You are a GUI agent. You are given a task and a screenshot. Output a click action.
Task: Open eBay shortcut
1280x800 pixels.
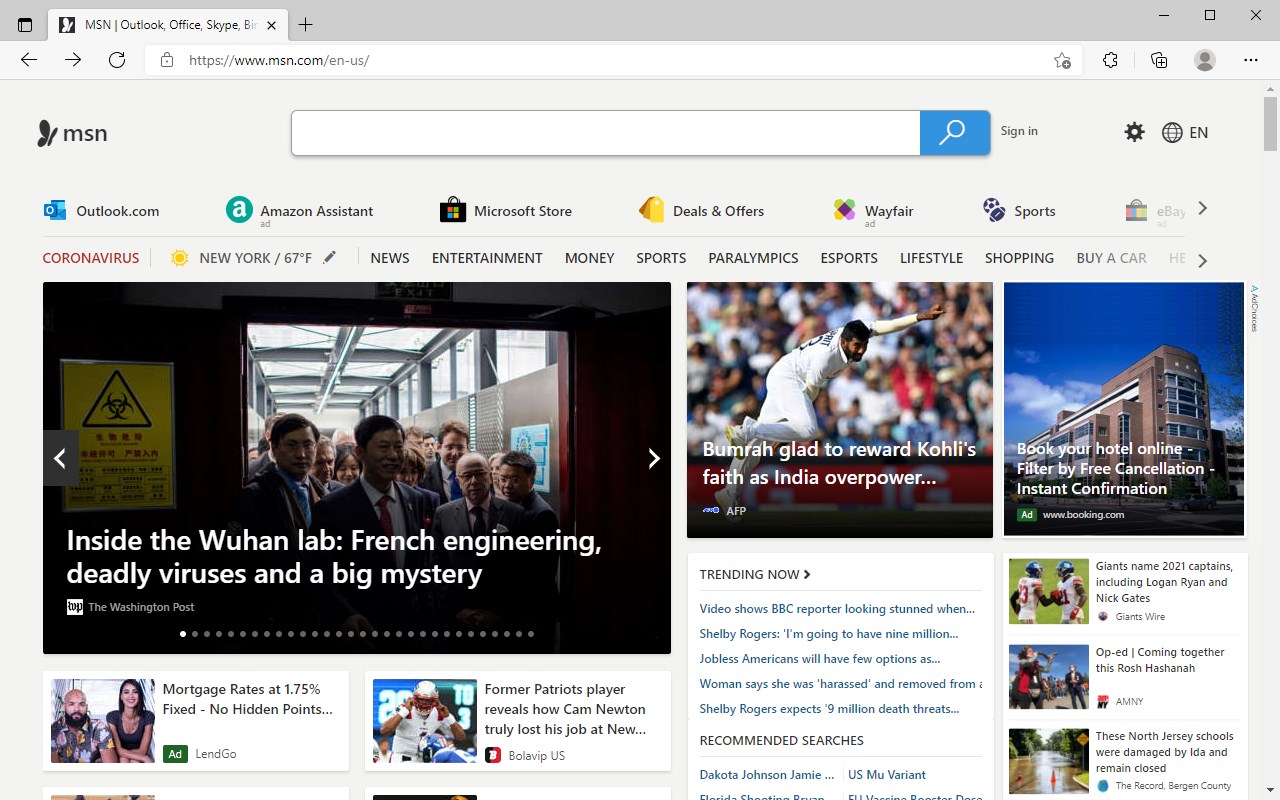1155,211
